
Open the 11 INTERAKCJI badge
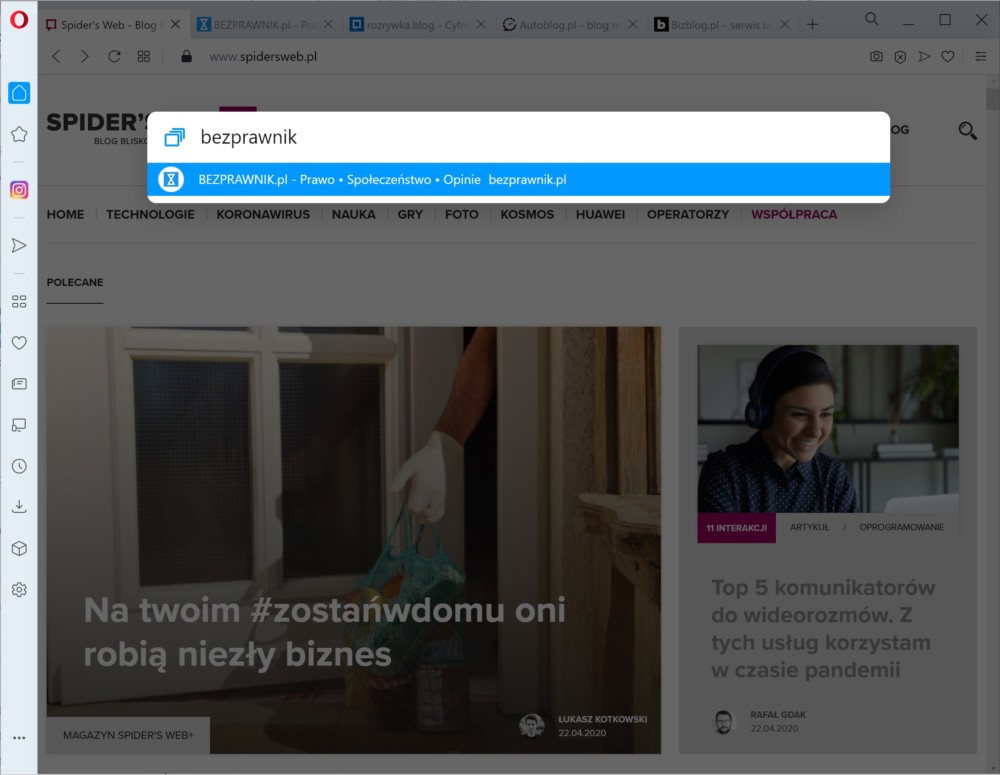pos(737,528)
